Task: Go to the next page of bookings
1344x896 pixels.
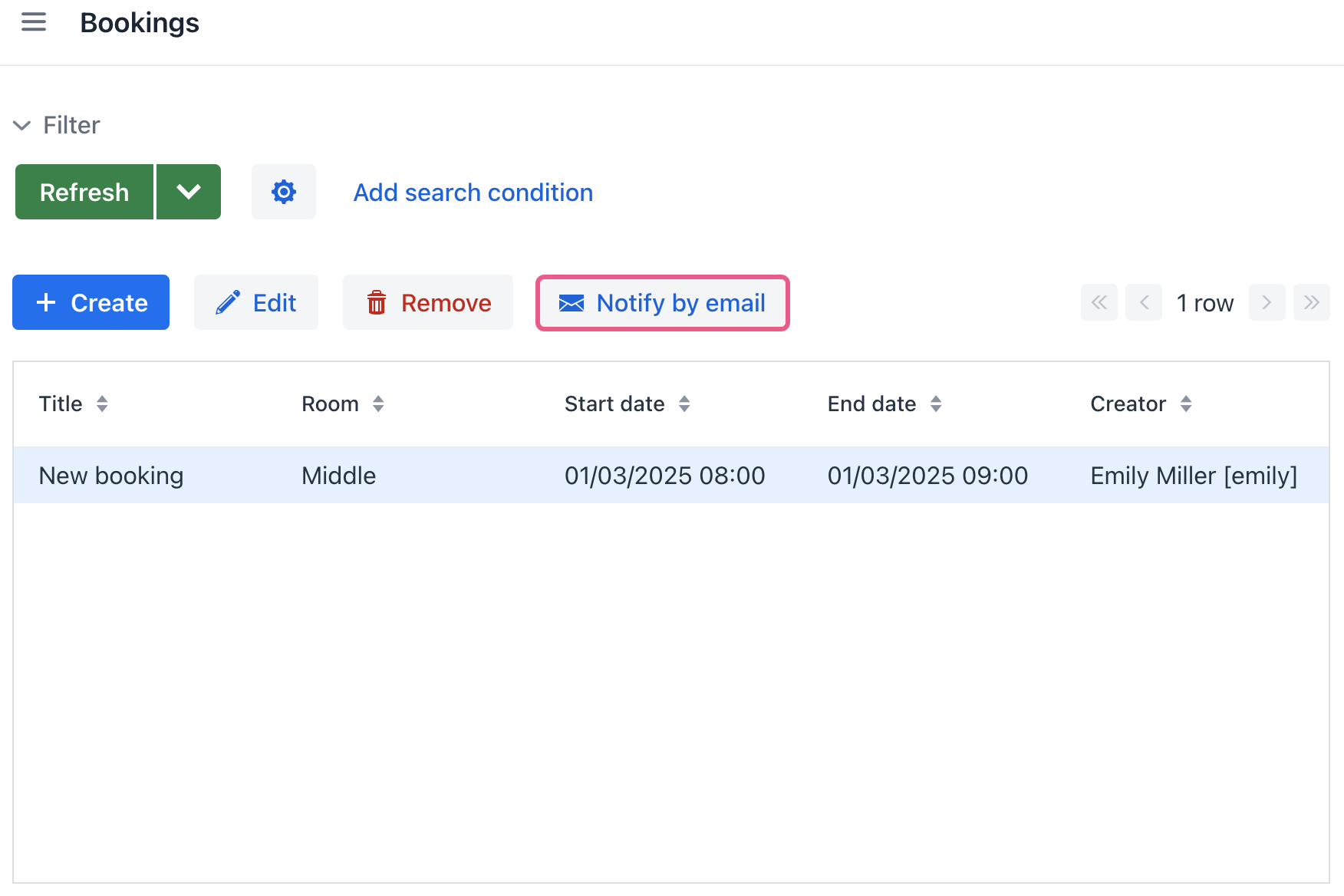Action: point(1267,302)
